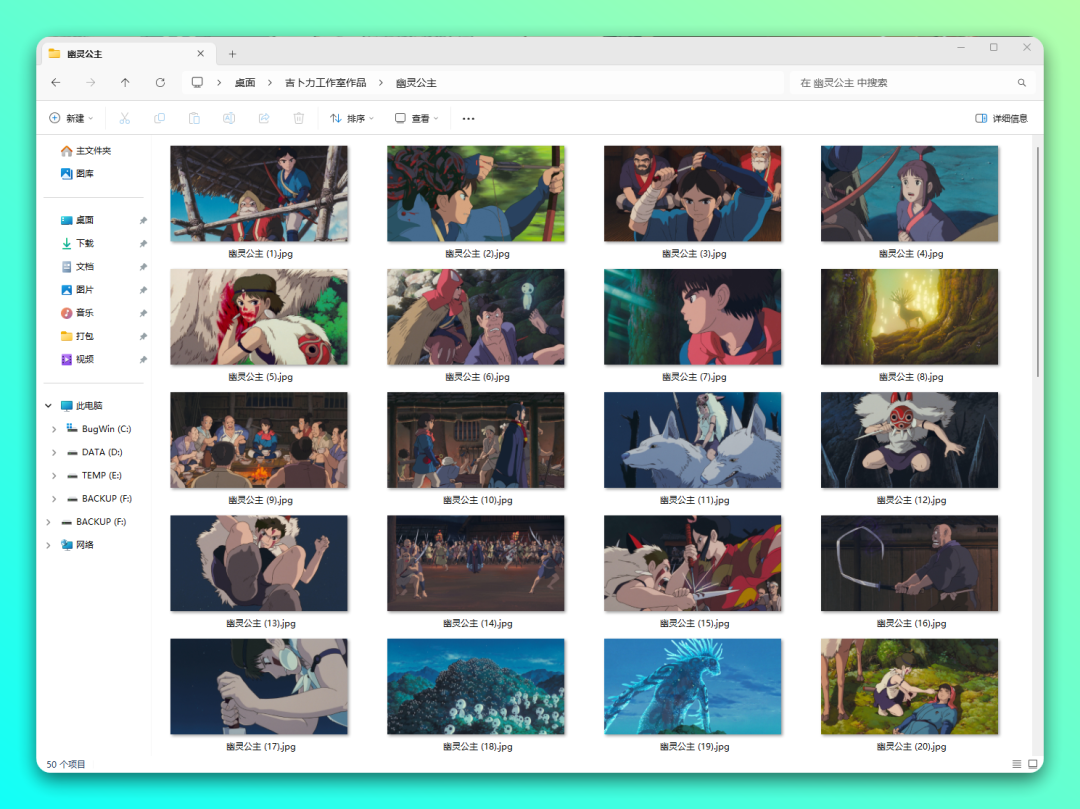Click the Copy icon in toolbar

pyautogui.click(x=159, y=118)
